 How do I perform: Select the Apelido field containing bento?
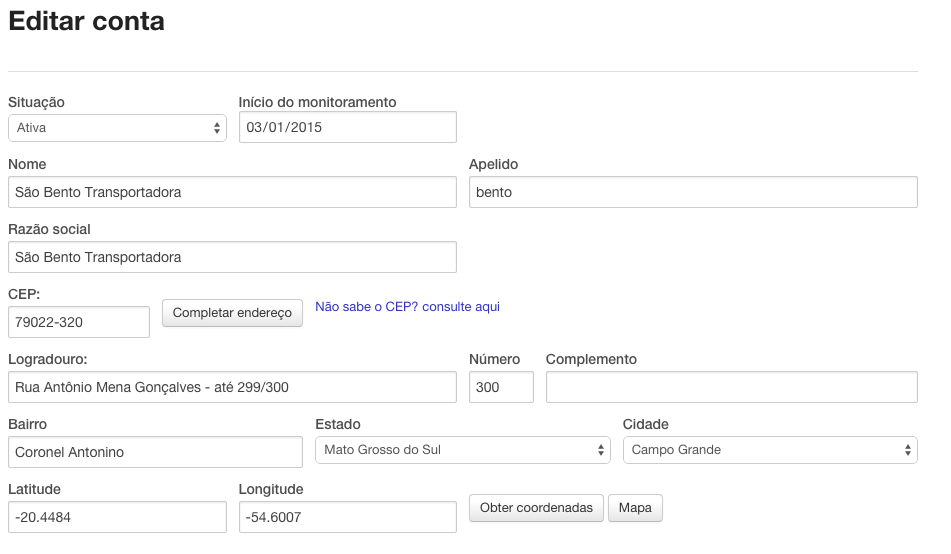(x=693, y=192)
